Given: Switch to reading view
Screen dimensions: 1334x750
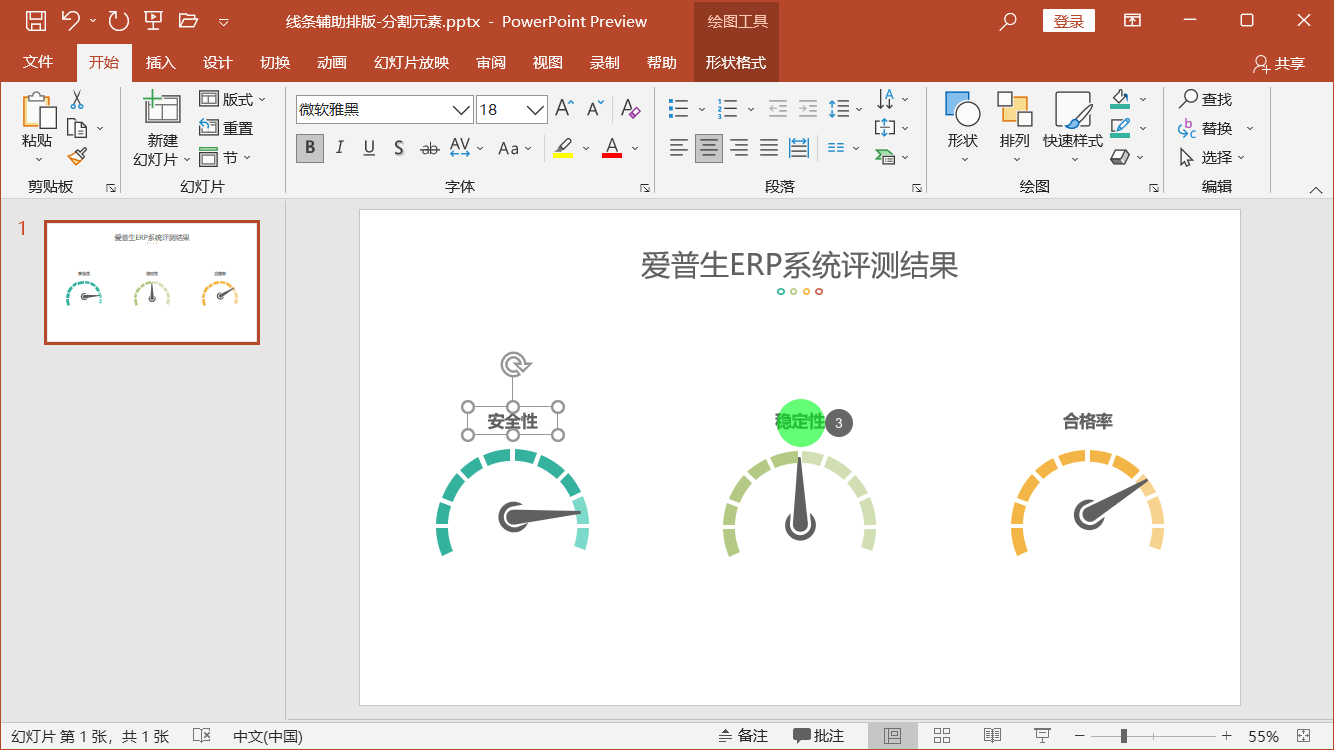Looking at the screenshot, I should [992, 736].
